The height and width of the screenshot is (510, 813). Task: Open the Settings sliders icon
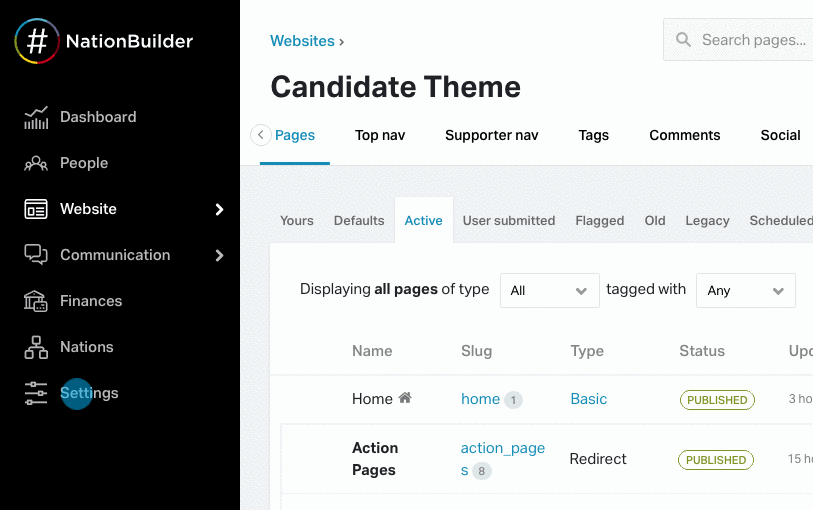[x=36, y=393]
